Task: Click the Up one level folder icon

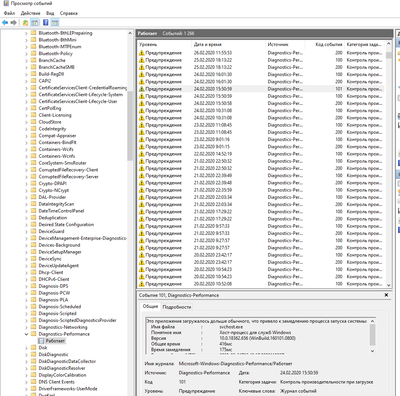Action: click(25, 23)
